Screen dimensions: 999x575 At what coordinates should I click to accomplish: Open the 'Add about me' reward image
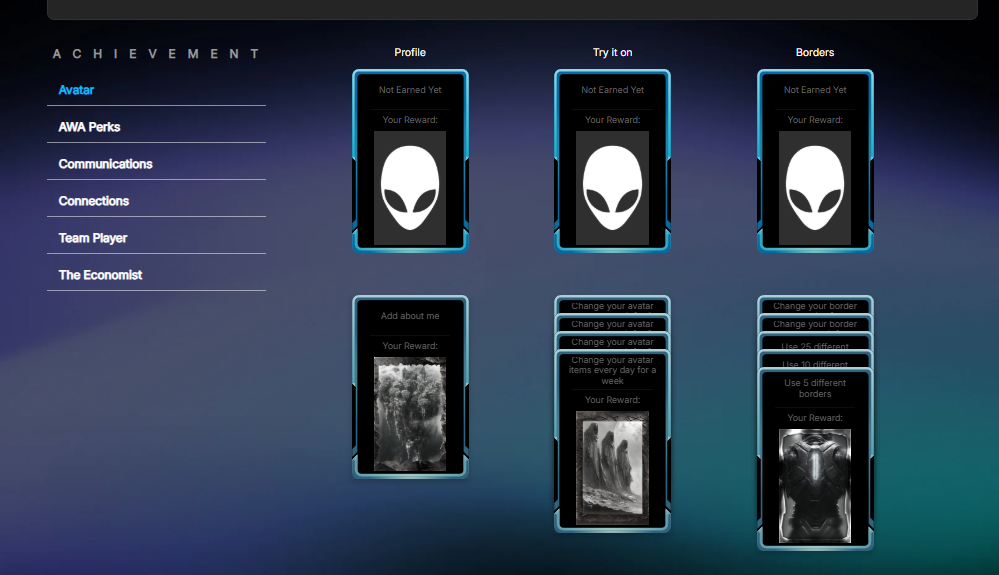coord(410,414)
